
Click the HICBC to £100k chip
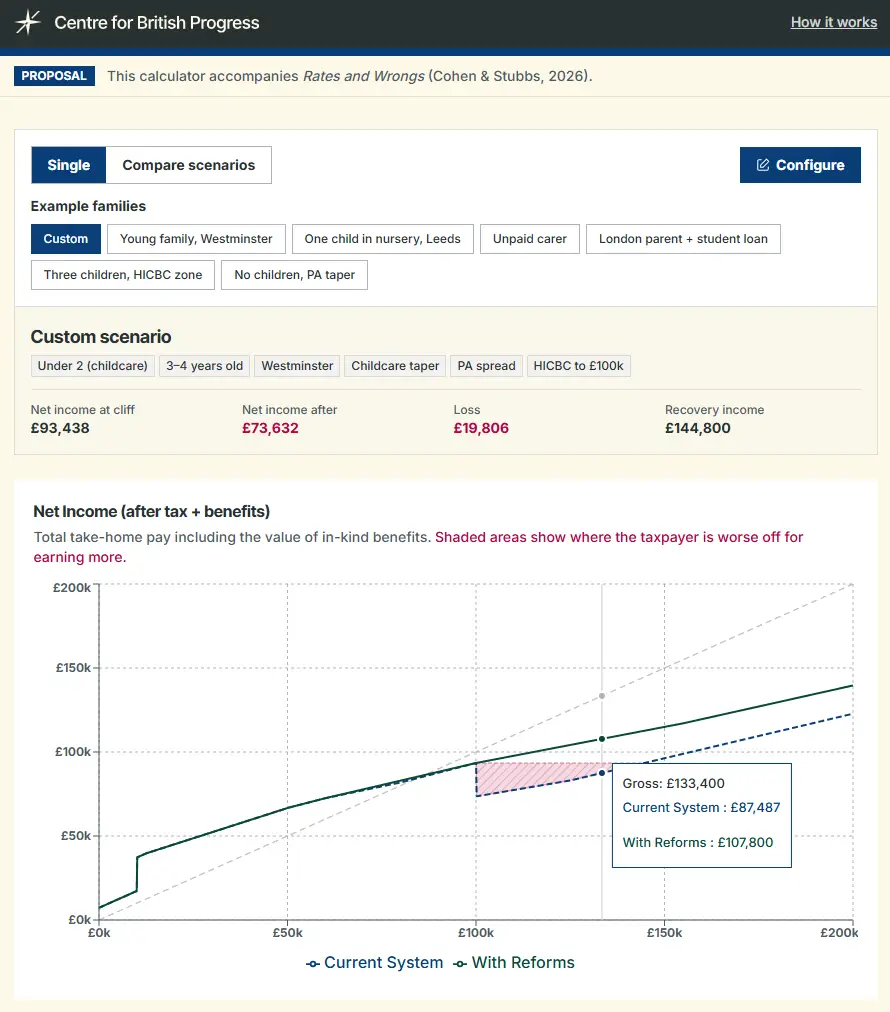[578, 365]
